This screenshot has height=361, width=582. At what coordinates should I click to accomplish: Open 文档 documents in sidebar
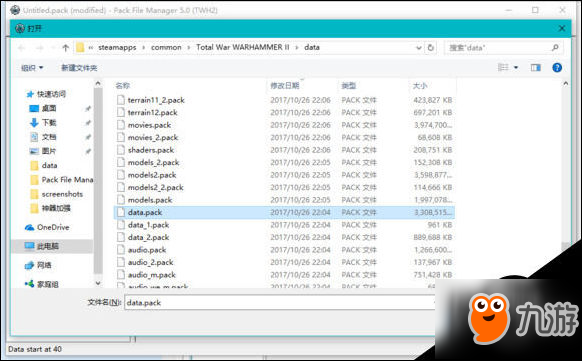pos(49,137)
